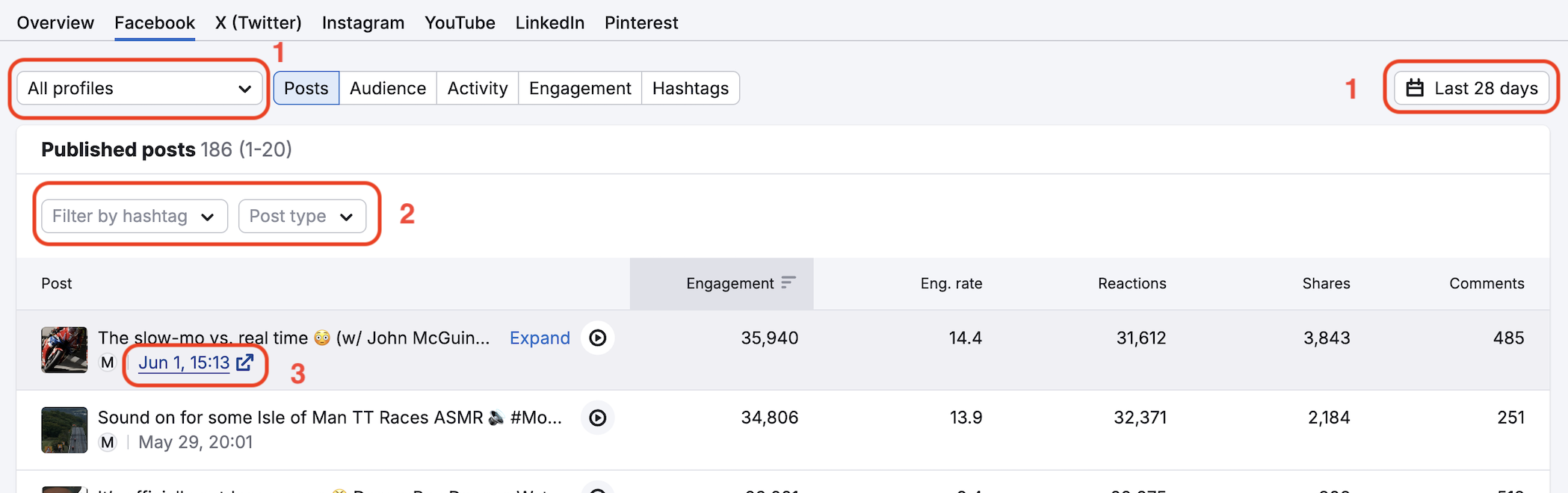Click play icon on slow-mo post

coord(597,338)
